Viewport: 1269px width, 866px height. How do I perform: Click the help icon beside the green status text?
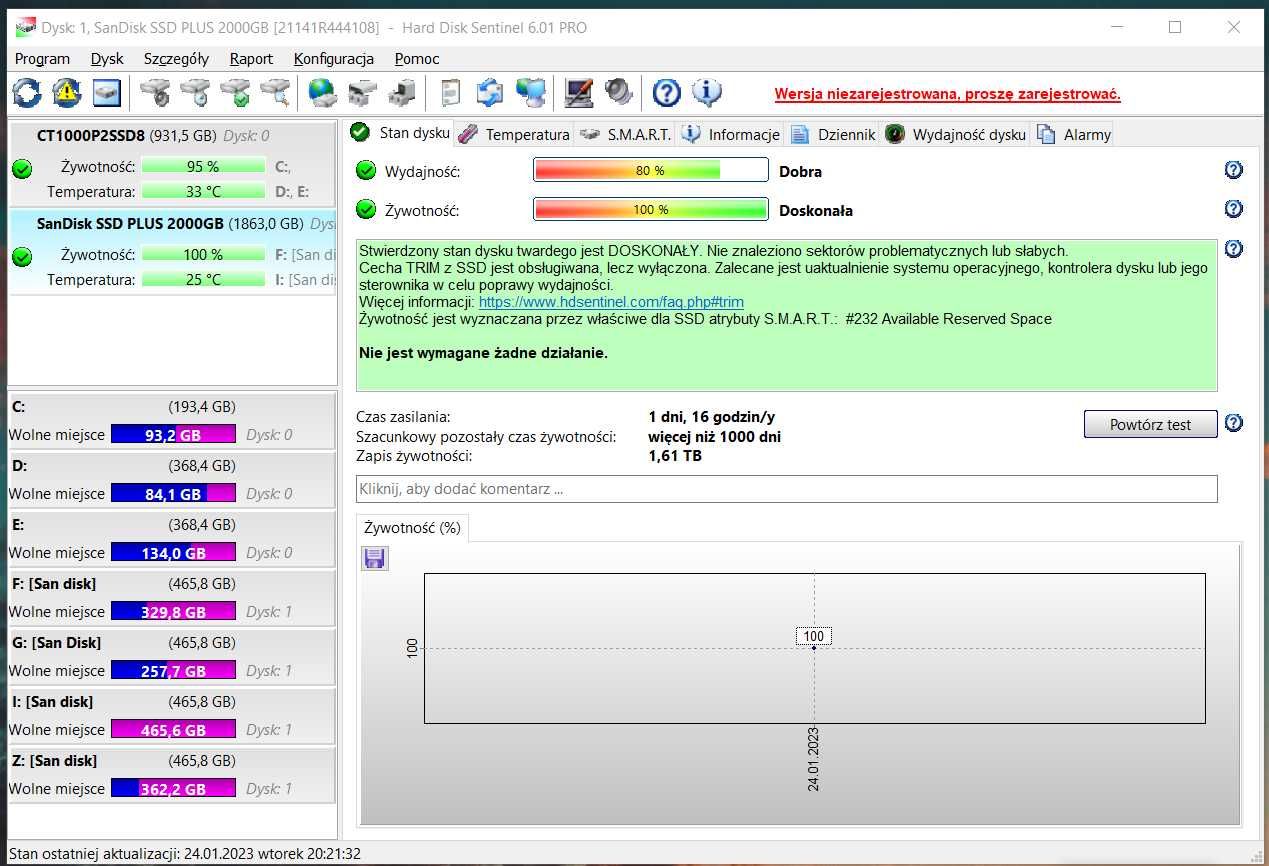click(1234, 248)
